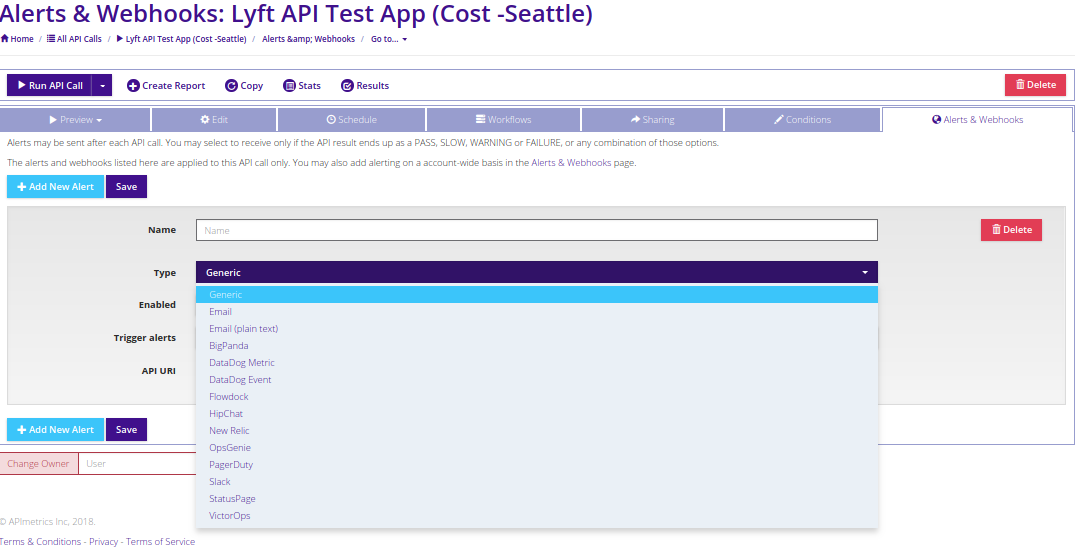Click the upper Add New Alert button
Viewport: 1081px width, 554px height.
click(55, 187)
